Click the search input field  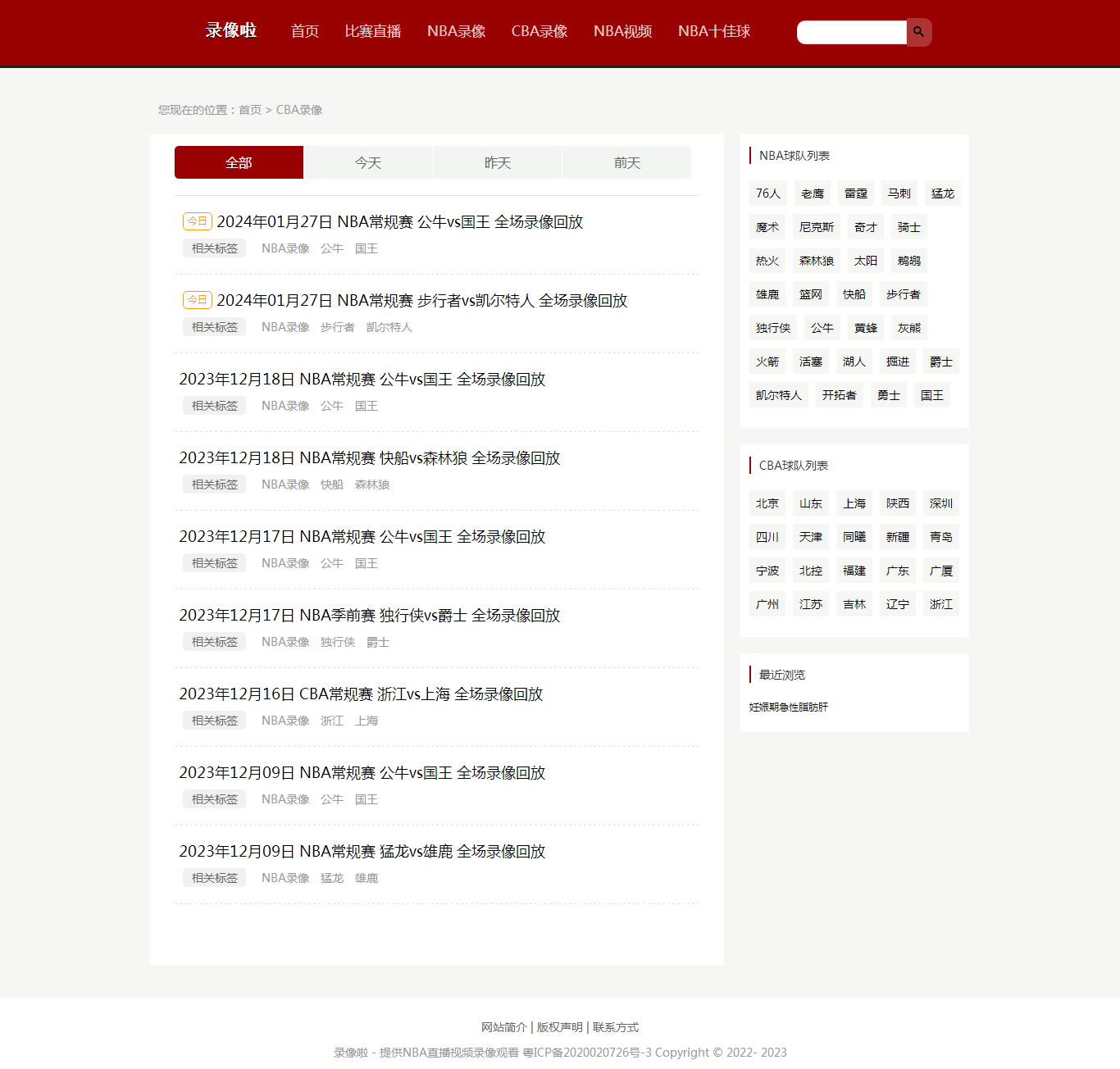pyautogui.click(x=851, y=32)
